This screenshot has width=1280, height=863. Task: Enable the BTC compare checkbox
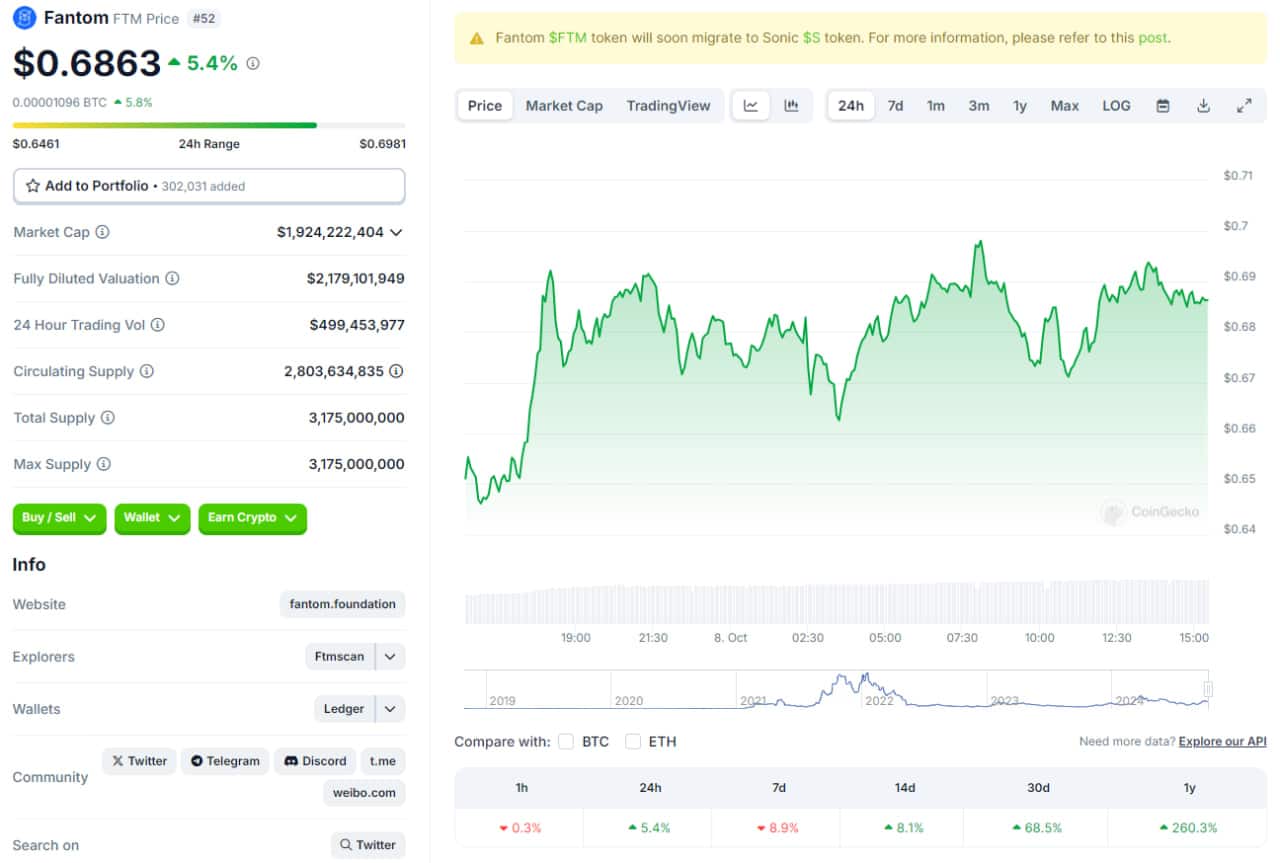point(566,741)
